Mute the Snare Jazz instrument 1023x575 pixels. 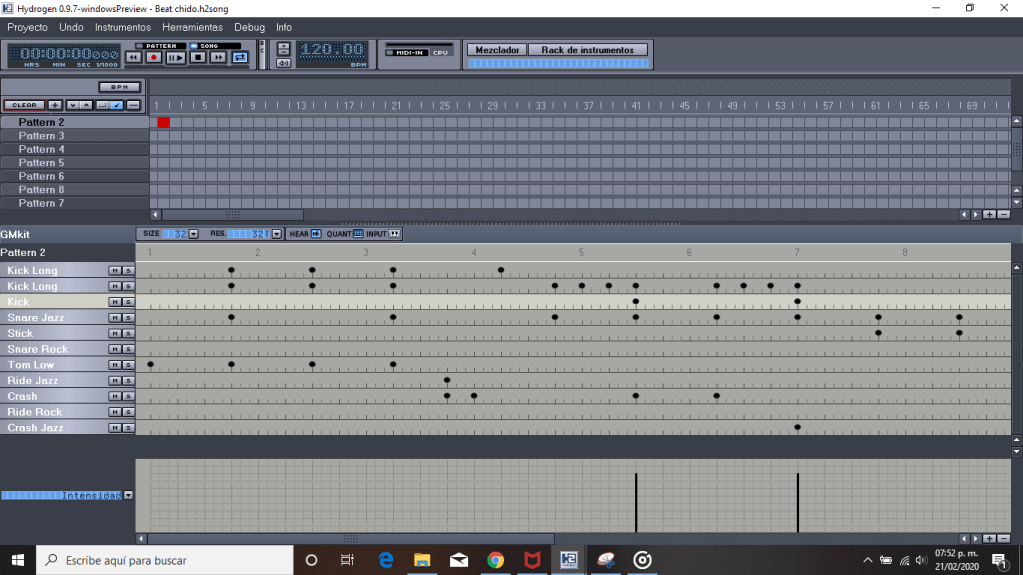(115, 318)
